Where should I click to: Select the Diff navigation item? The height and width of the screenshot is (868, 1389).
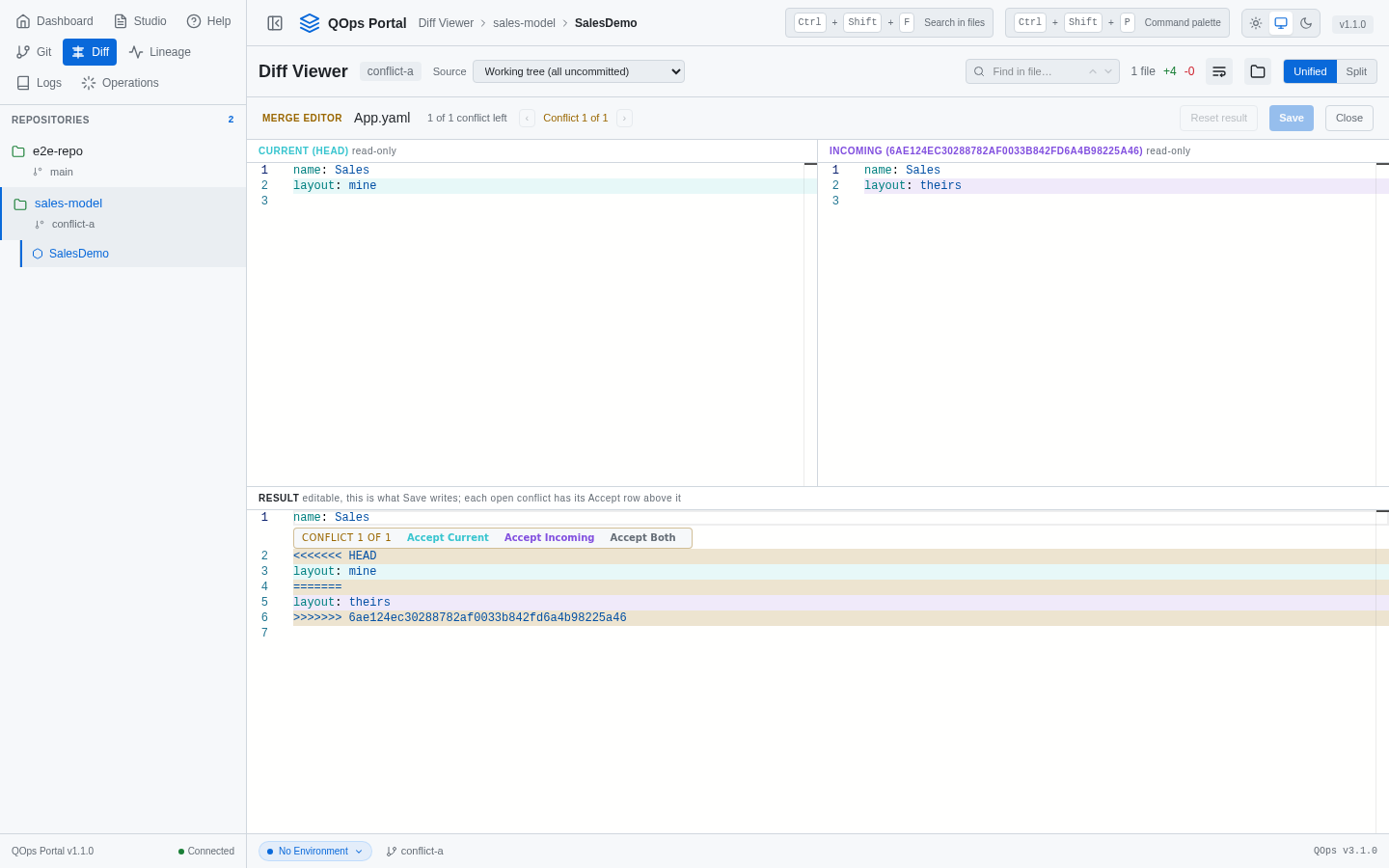90,52
